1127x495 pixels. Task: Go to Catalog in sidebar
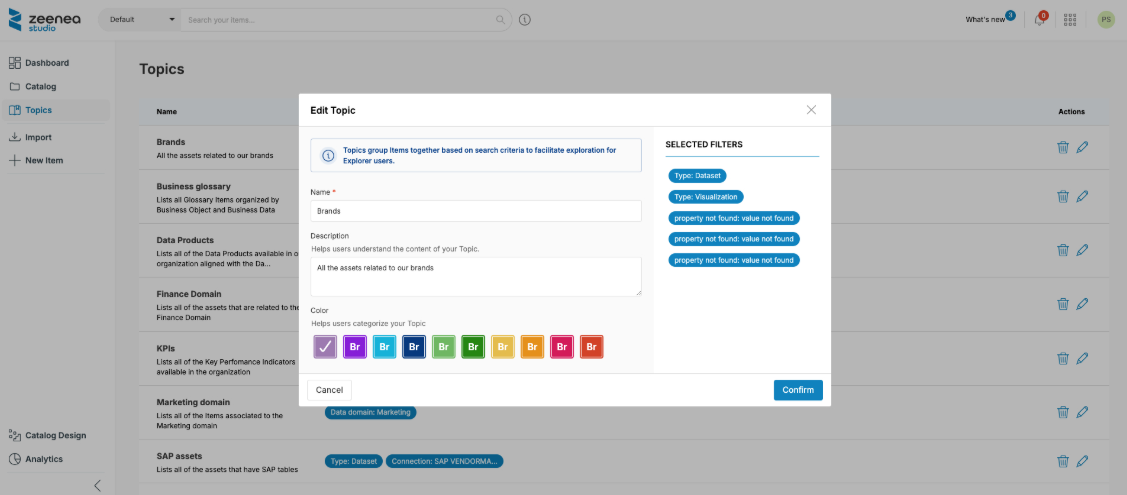click(x=40, y=86)
